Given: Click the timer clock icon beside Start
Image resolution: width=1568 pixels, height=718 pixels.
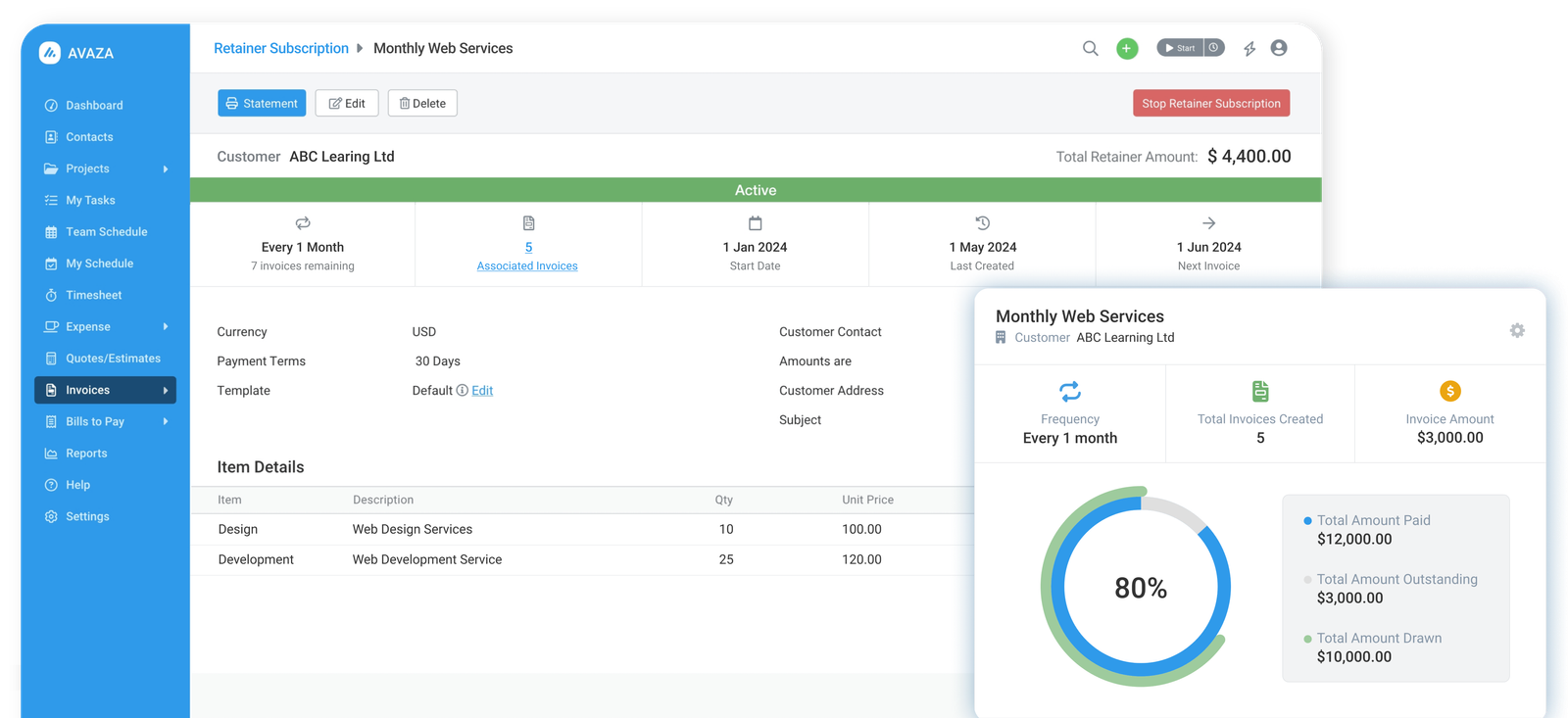Looking at the screenshot, I should [1214, 48].
